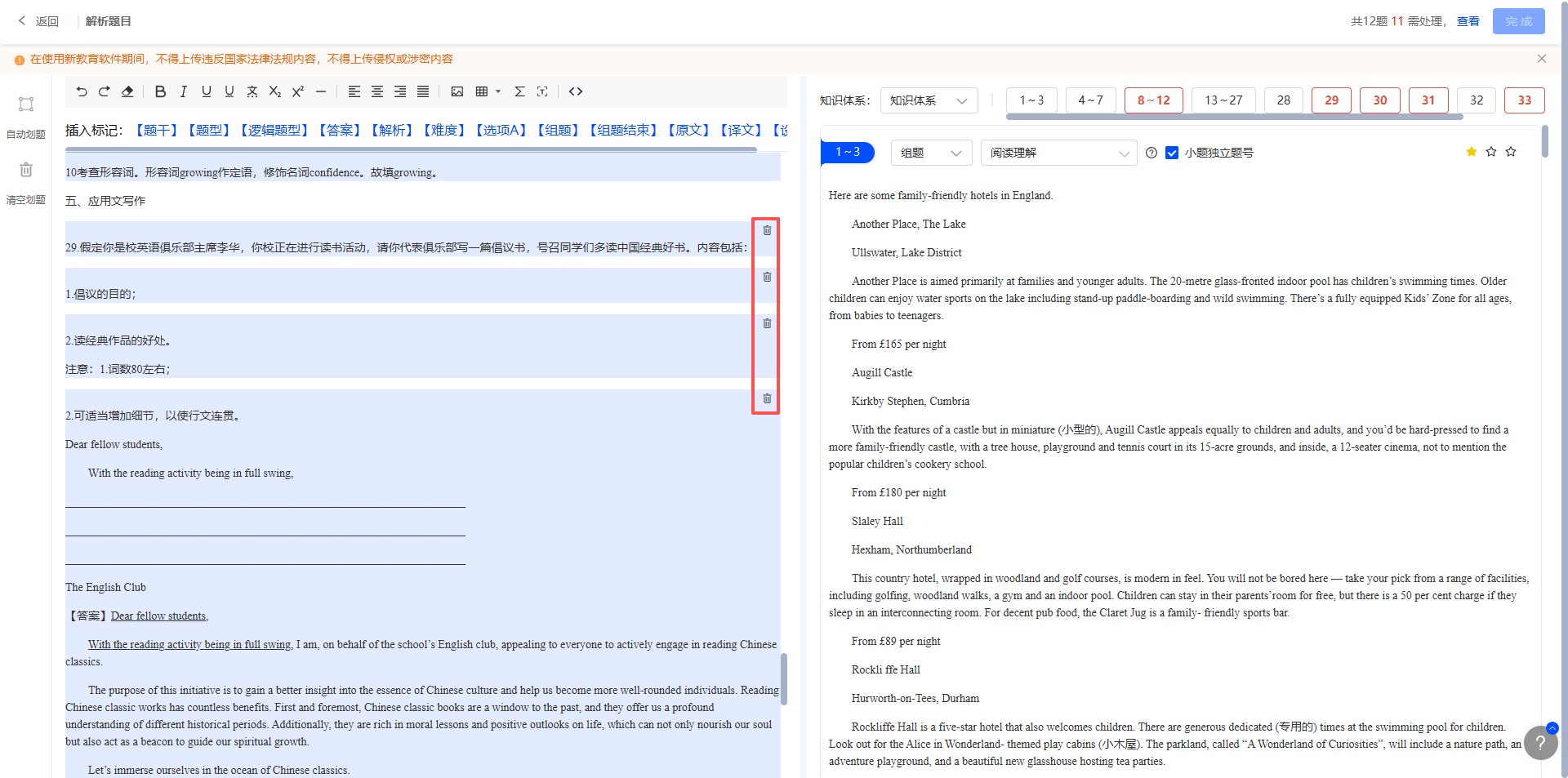Image resolution: width=1568 pixels, height=778 pixels.
Task: Toggle bold formatting
Action: coord(161,91)
